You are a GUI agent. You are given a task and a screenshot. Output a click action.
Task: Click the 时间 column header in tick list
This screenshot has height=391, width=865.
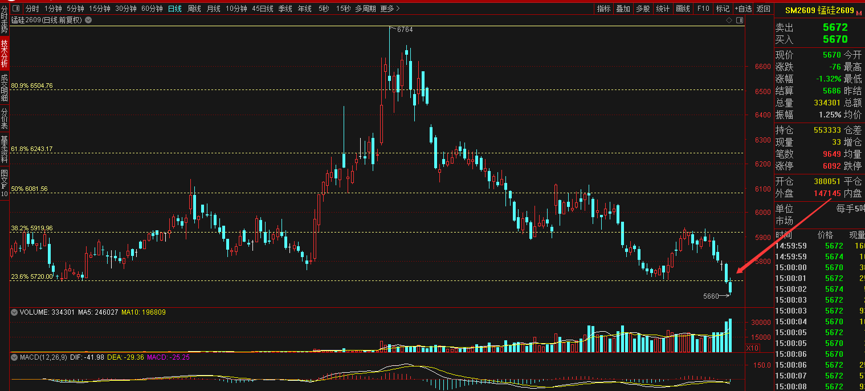784,235
